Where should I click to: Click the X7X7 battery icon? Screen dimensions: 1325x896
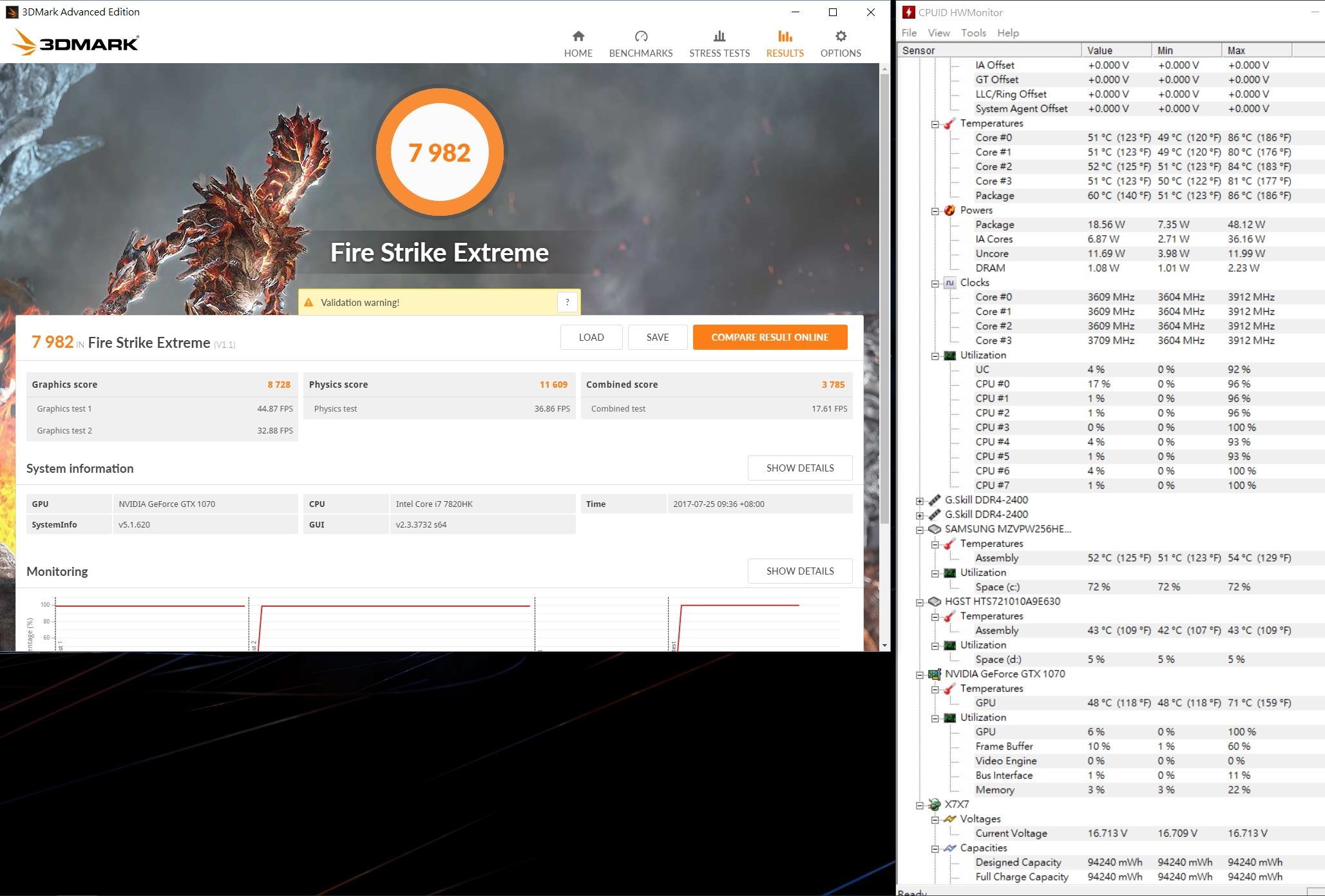(934, 805)
